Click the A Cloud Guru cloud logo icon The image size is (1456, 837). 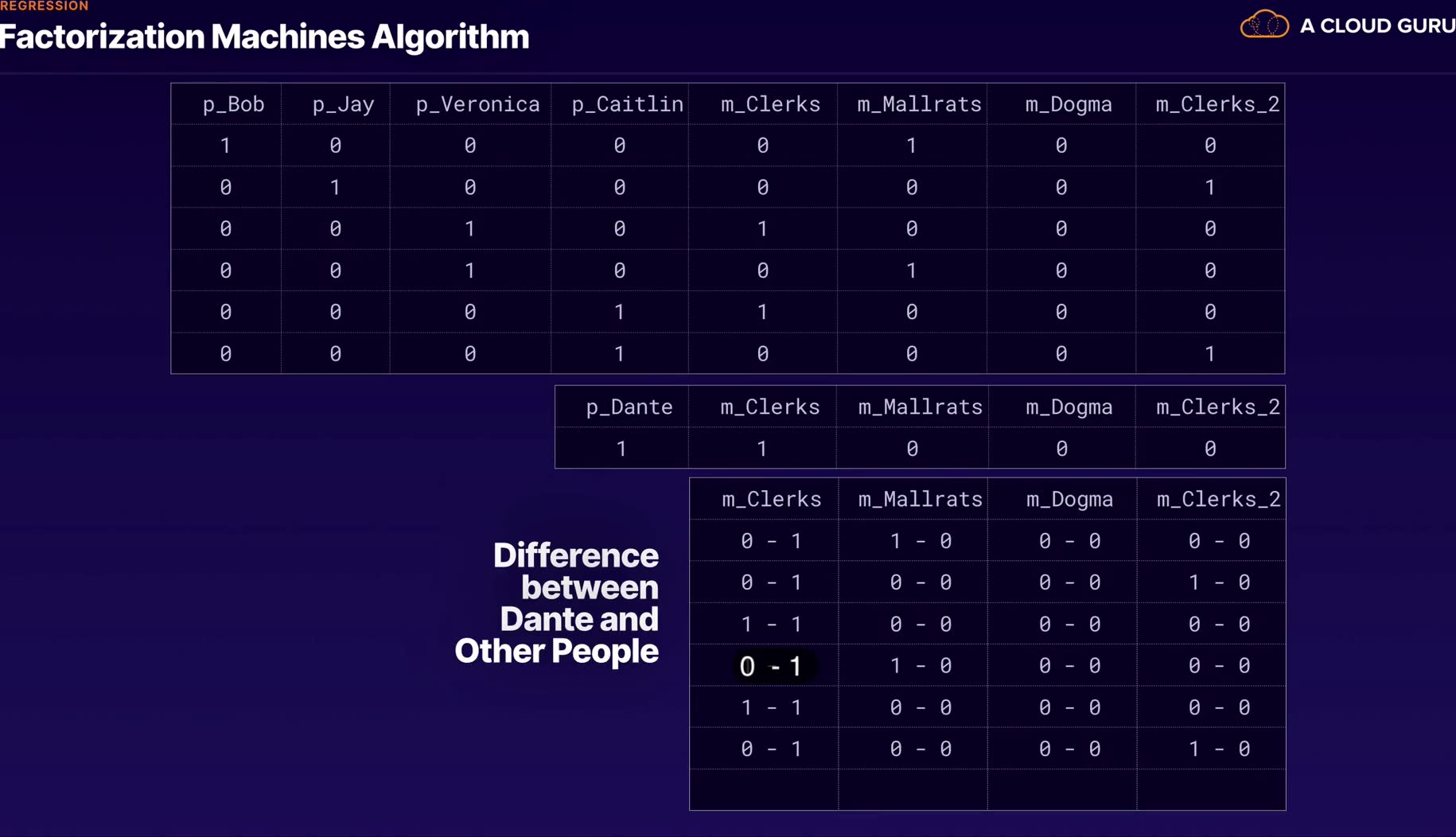point(1263,25)
